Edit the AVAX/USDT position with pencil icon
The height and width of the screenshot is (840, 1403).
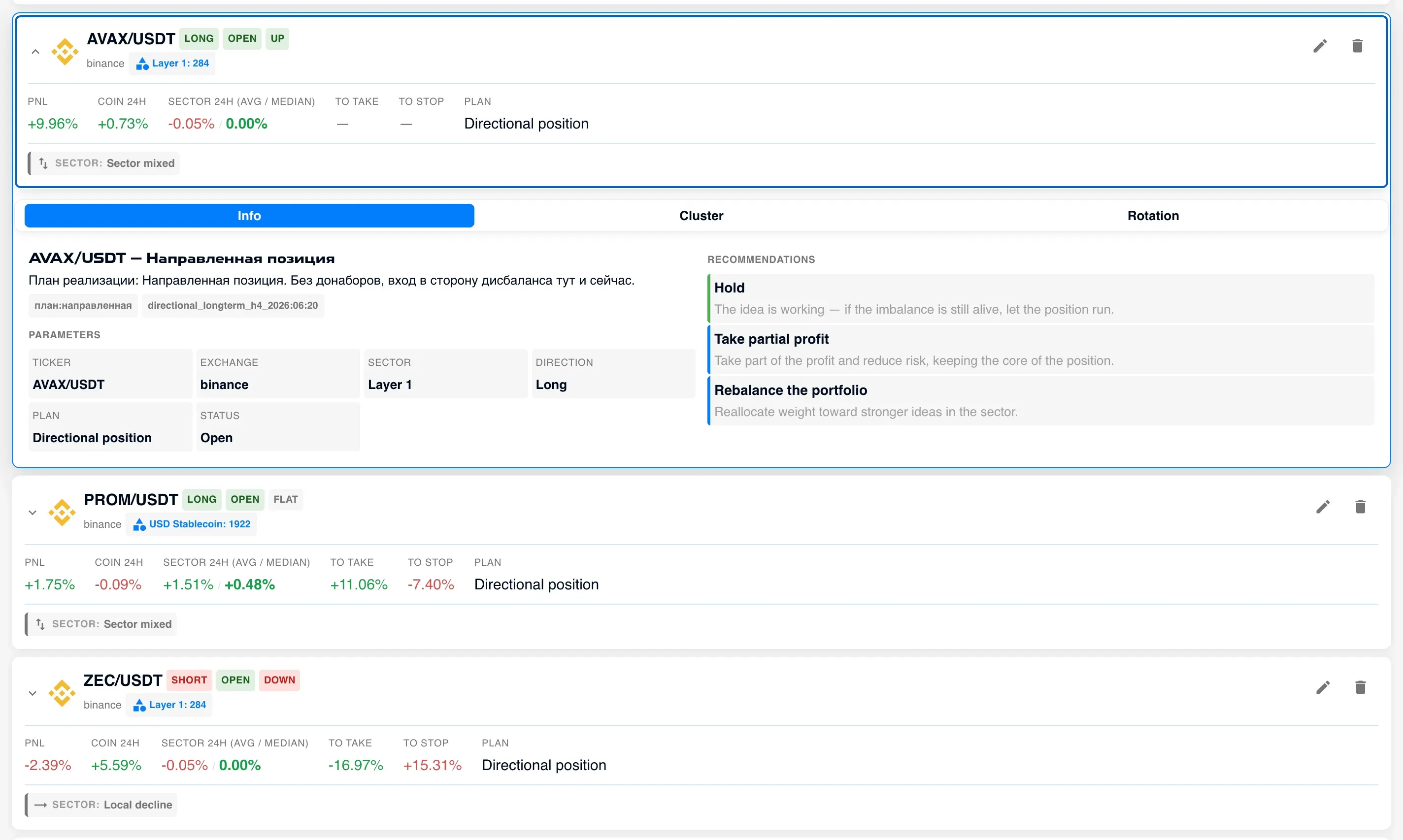(1320, 46)
